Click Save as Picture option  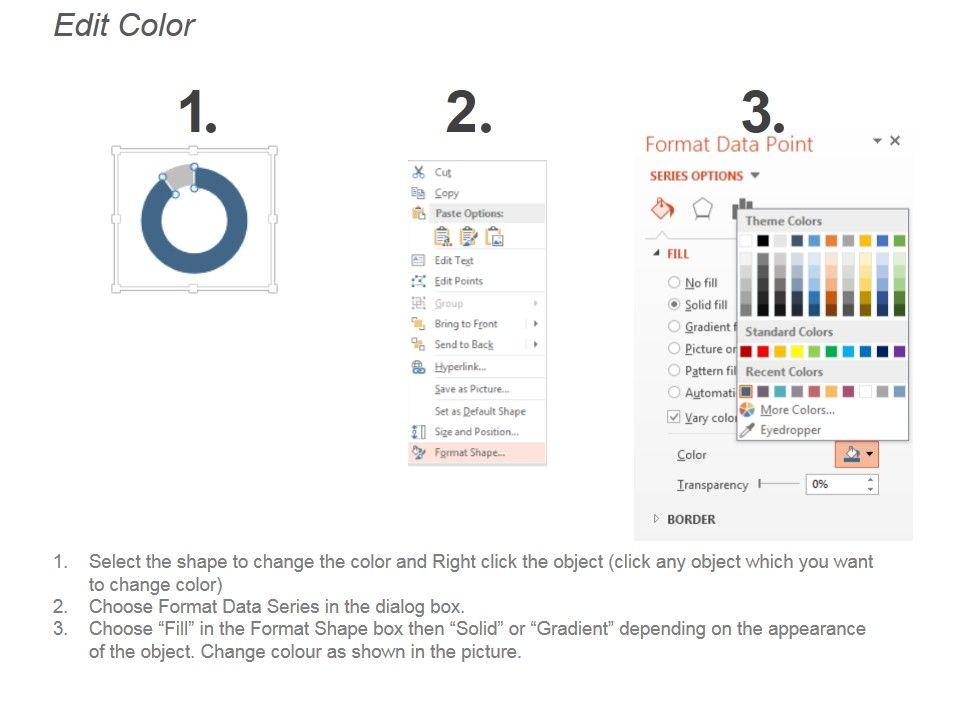coord(471,389)
